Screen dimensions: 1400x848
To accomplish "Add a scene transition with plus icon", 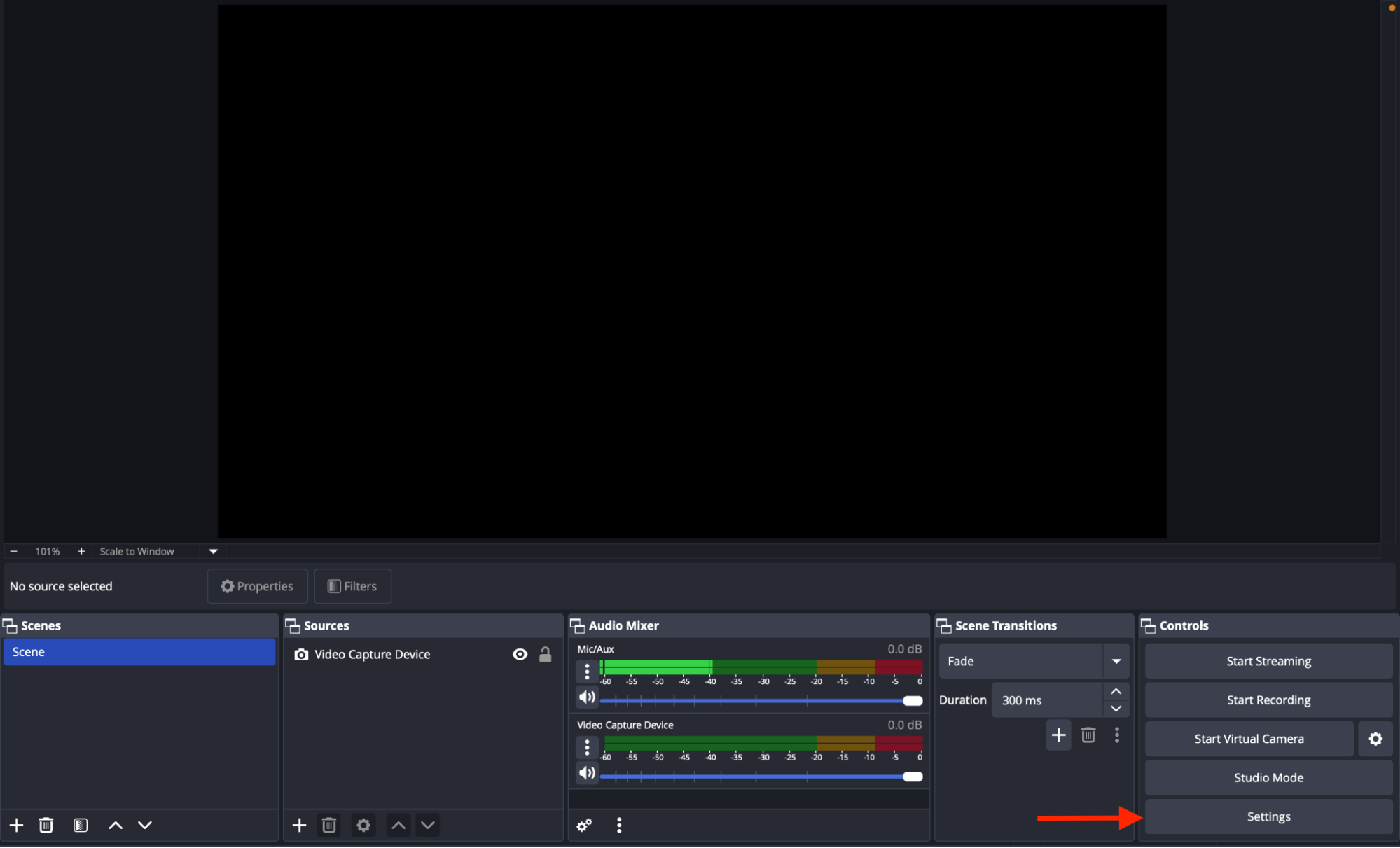I will [1059, 735].
